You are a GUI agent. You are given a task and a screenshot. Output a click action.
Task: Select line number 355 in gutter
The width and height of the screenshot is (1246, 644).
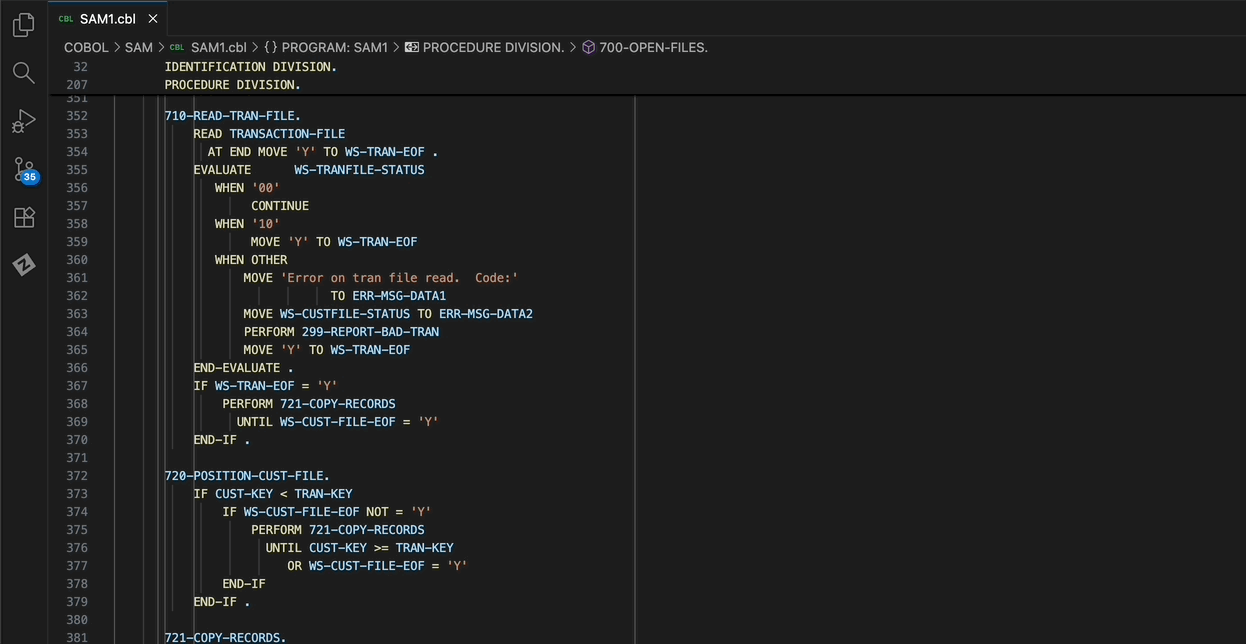tap(77, 170)
